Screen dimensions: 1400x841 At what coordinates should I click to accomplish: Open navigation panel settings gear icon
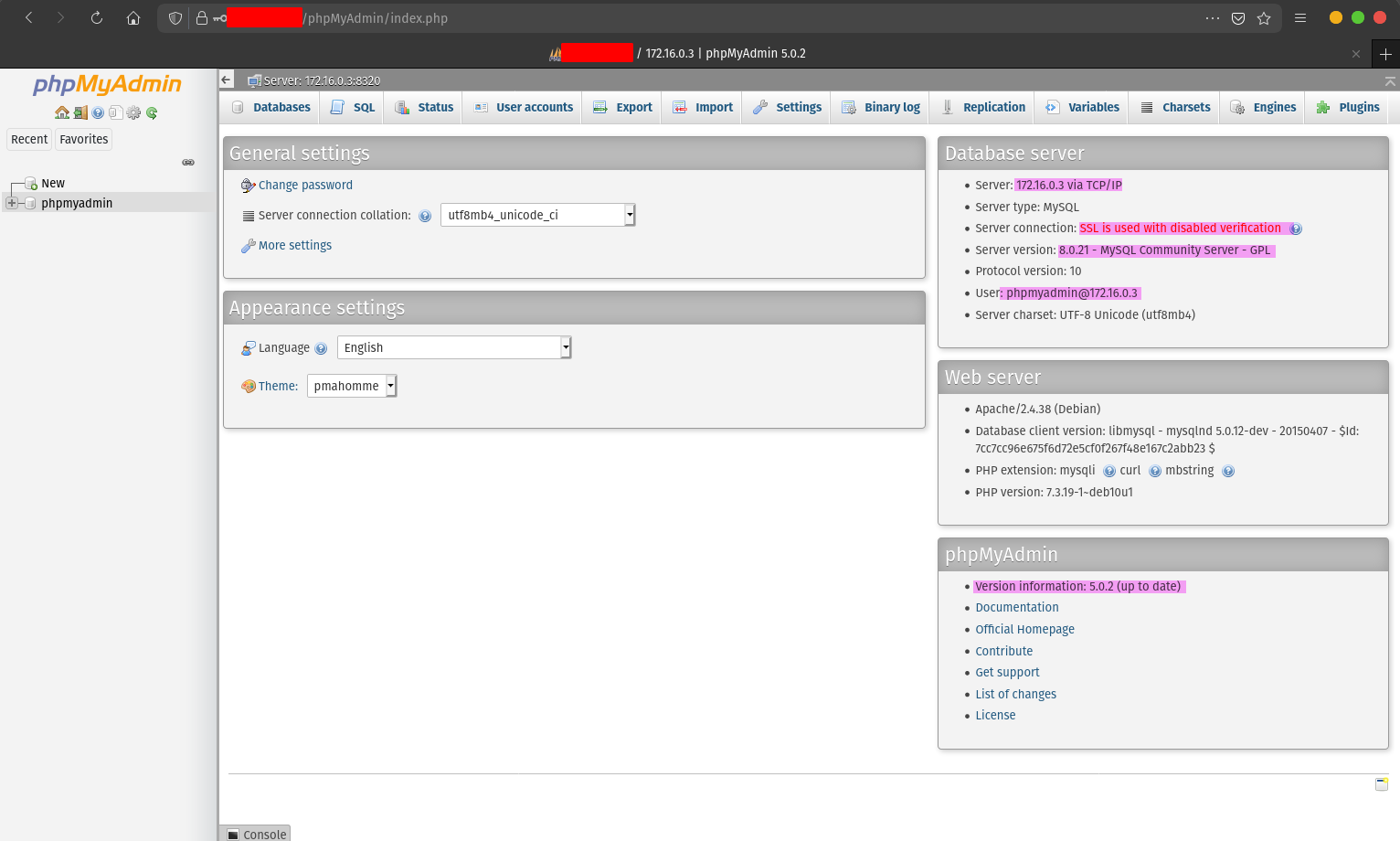[x=133, y=112]
